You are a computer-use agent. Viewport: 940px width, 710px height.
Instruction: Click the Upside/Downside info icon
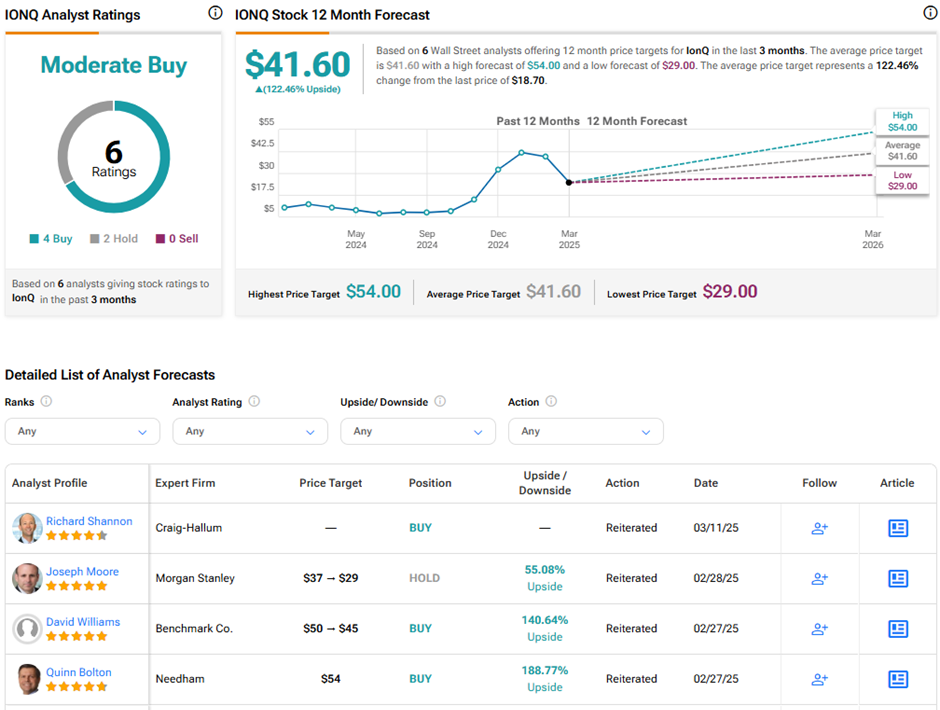coord(440,402)
